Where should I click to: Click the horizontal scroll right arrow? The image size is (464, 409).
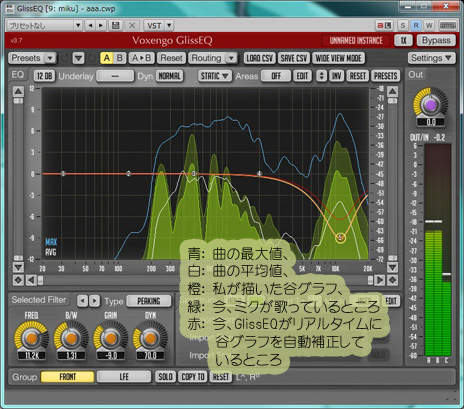coord(379,280)
